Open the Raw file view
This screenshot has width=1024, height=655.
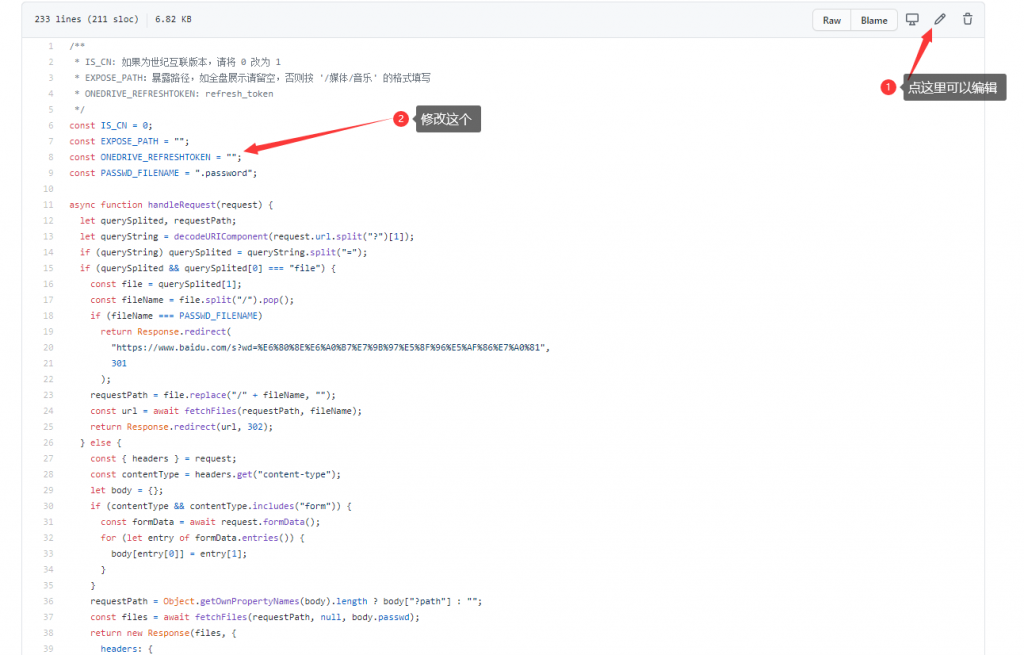831,20
